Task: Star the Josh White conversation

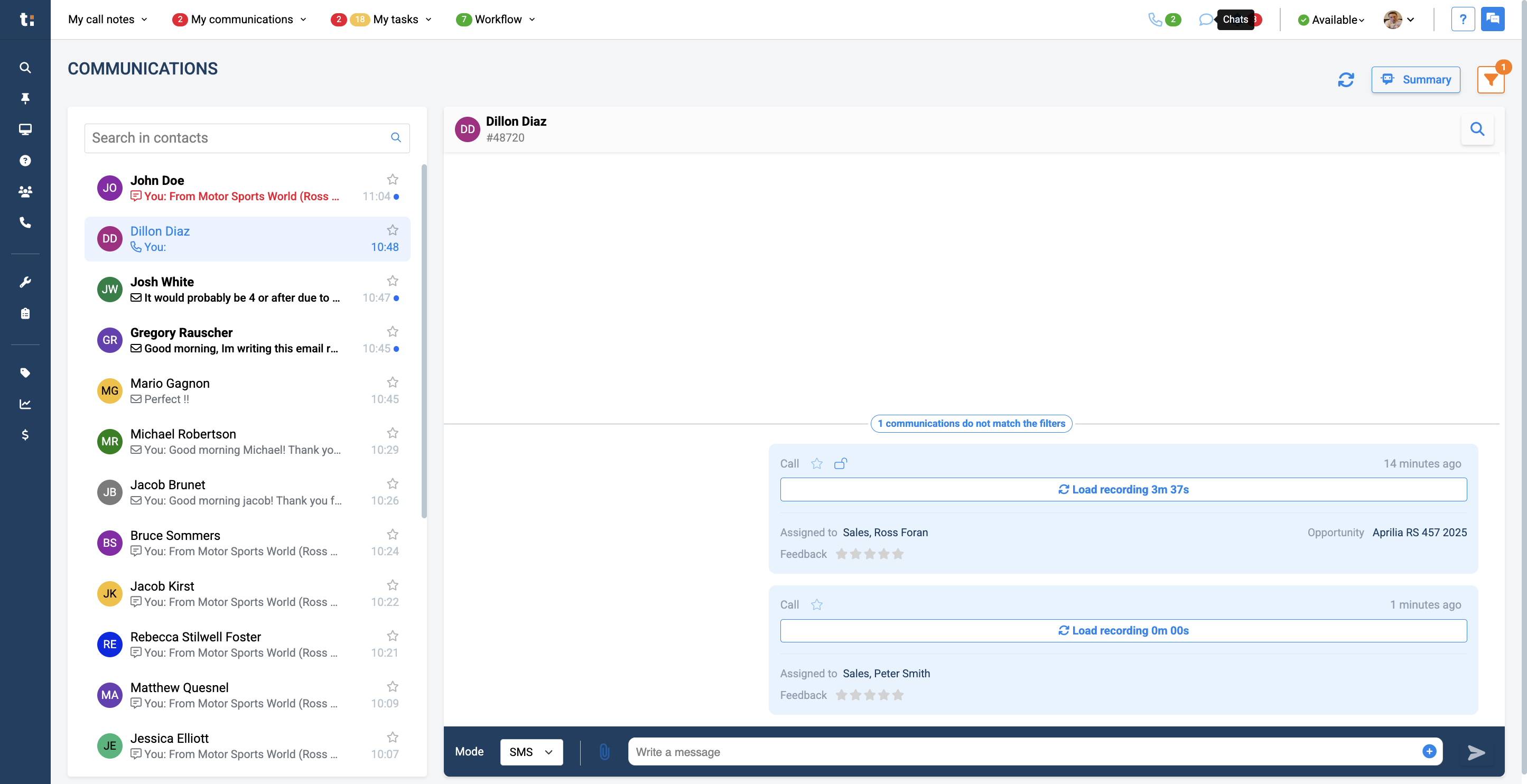Action: [x=393, y=281]
